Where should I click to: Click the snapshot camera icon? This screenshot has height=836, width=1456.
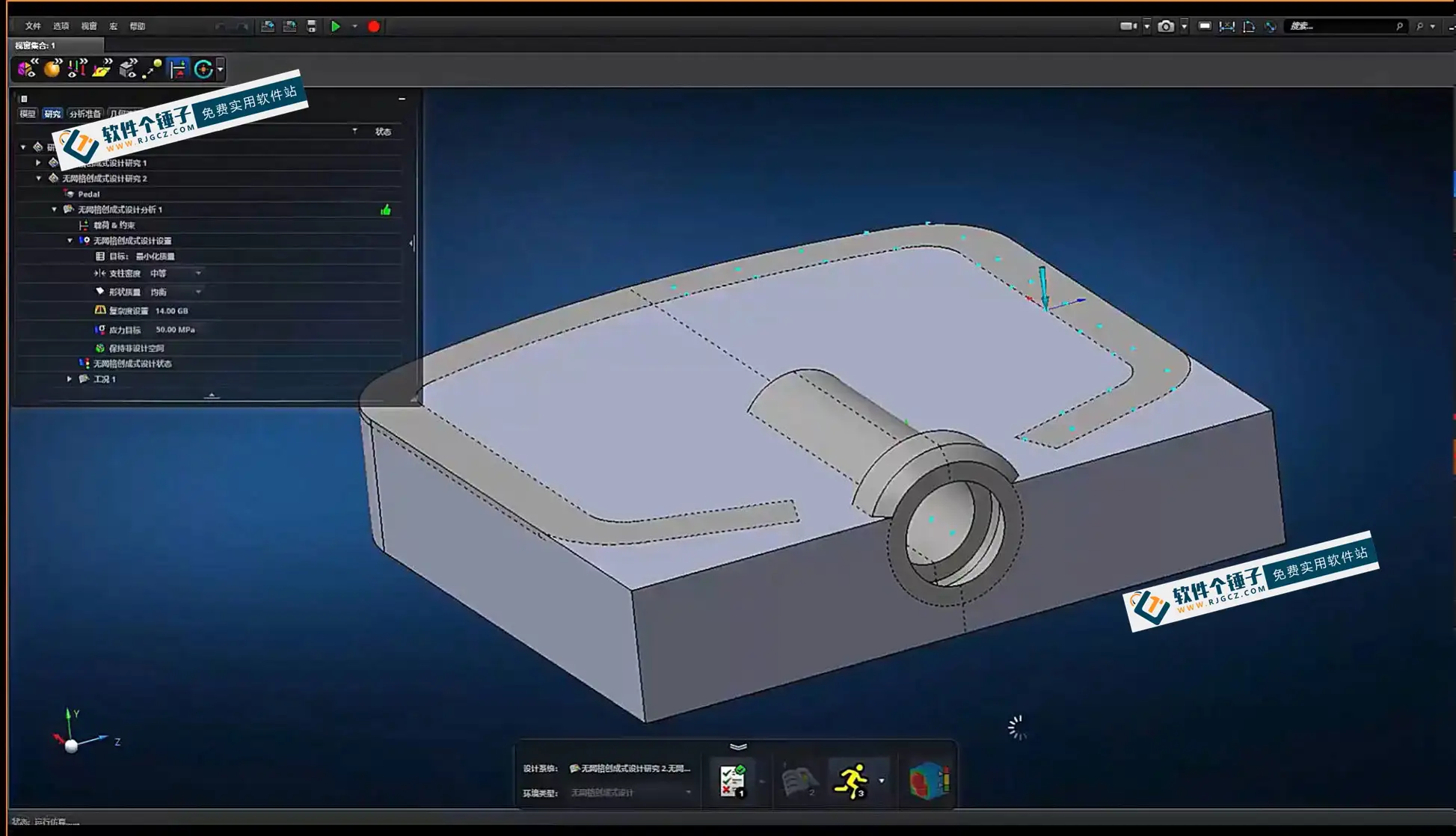(1165, 26)
